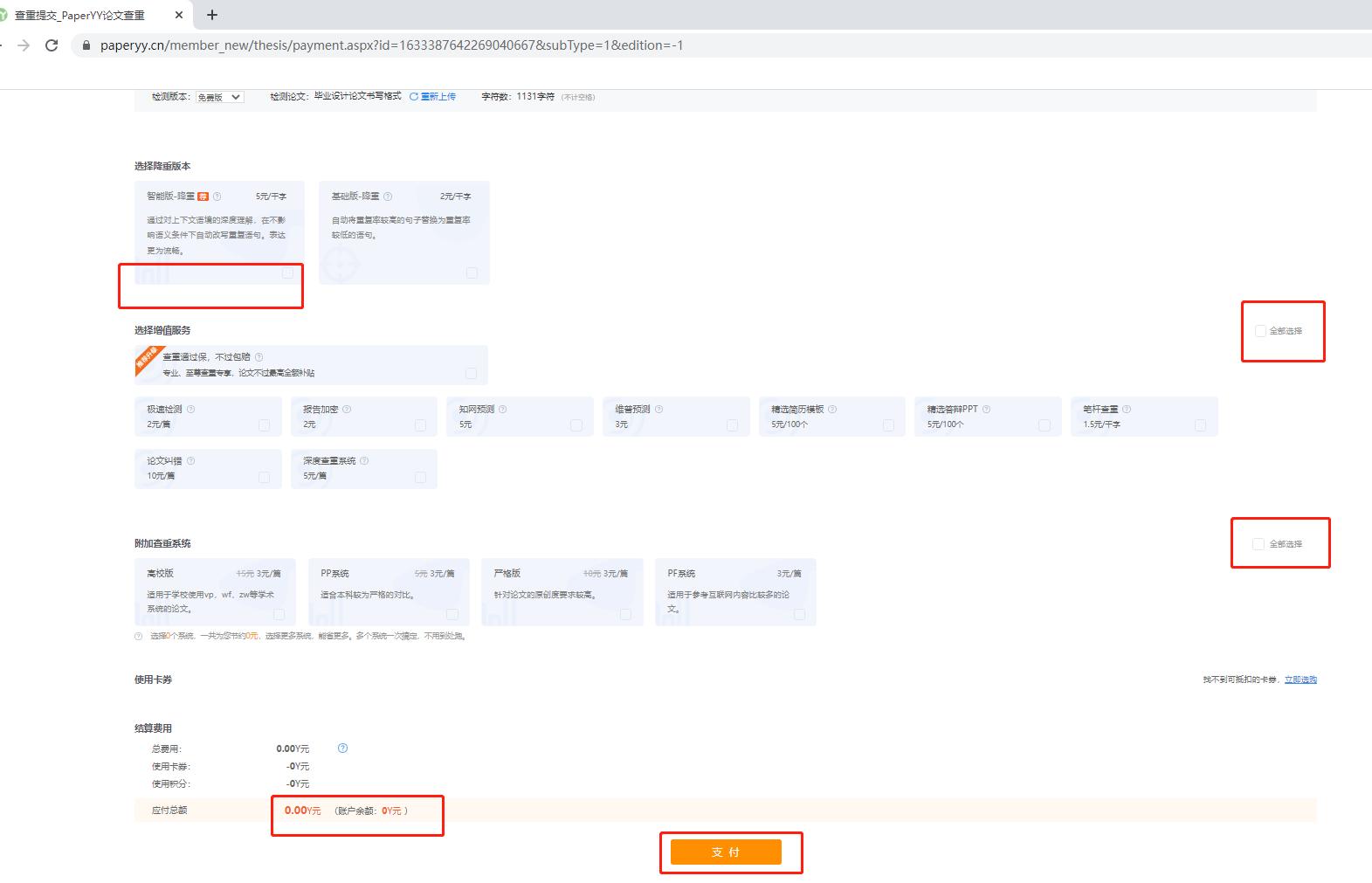Click help icon beside 笔杆查重
This screenshot has width=1372, height=883.
(x=1127, y=409)
